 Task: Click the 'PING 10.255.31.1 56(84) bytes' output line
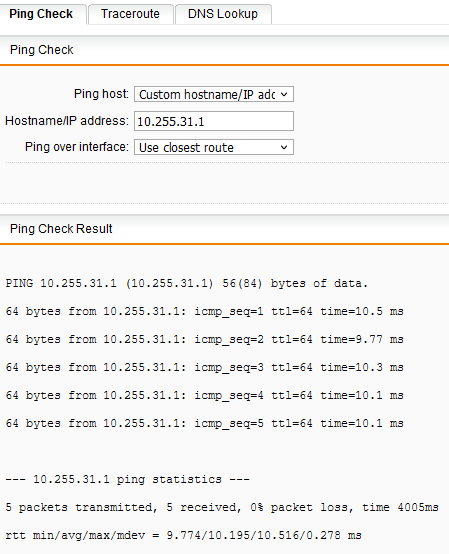click(x=187, y=283)
